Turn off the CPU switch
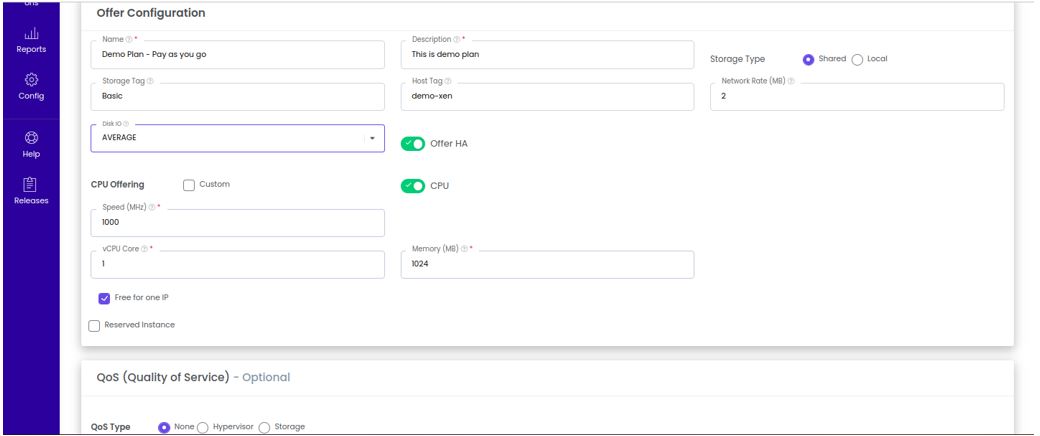The width and height of the screenshot is (1040, 436). click(413, 186)
